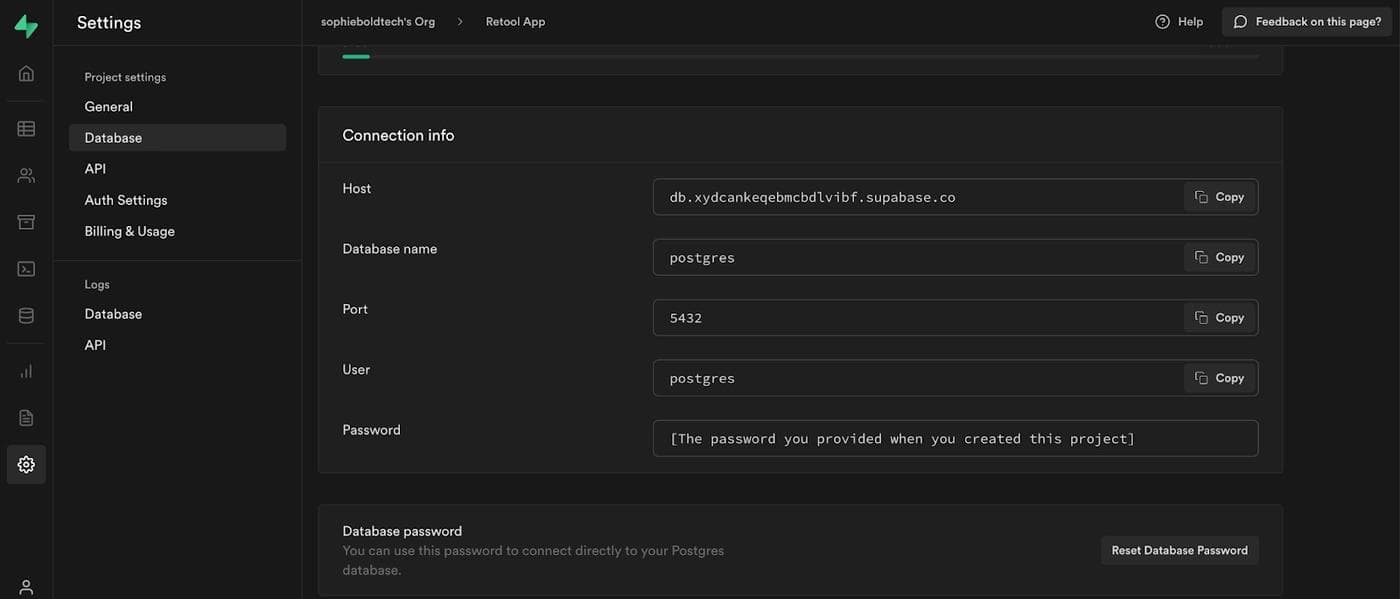The height and width of the screenshot is (599, 1400).
Task: Open the API docs document icon
Action: tap(26, 418)
